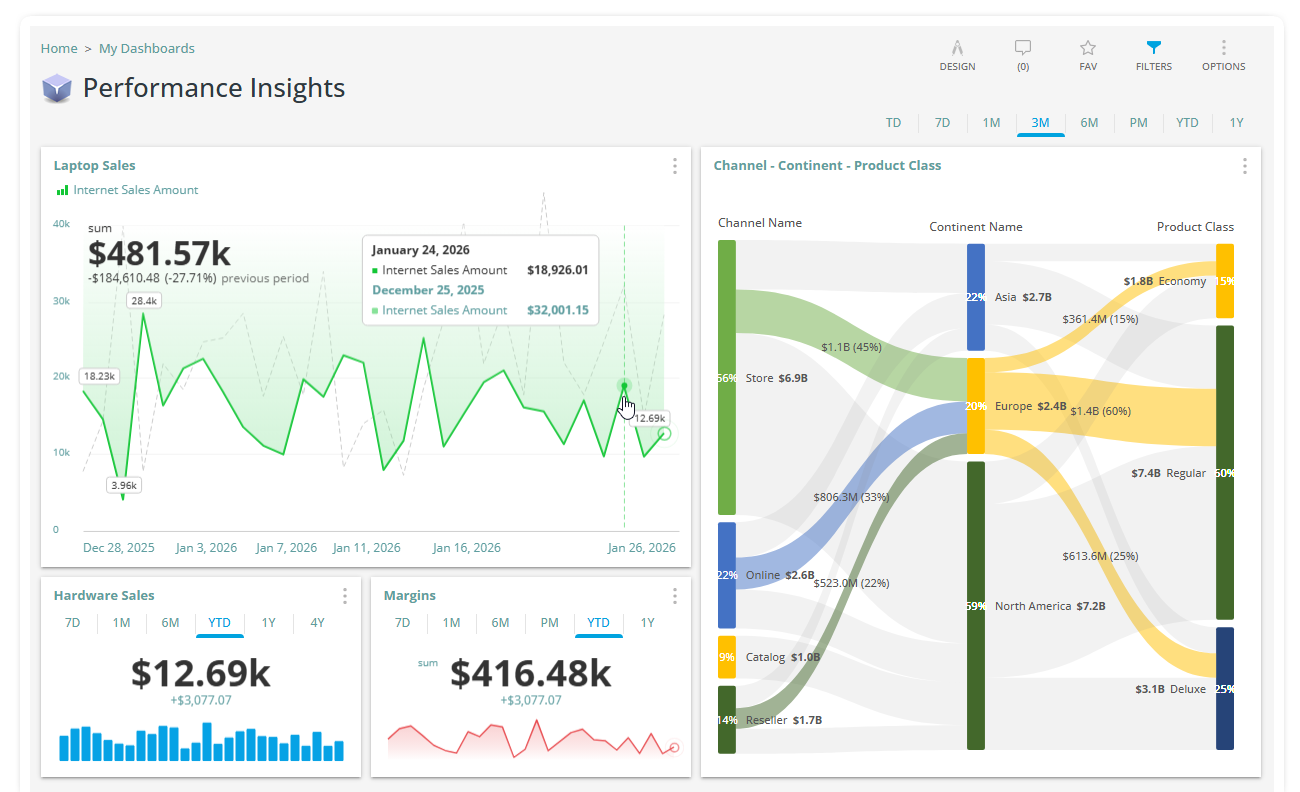The width and height of the screenshot is (1300, 792).
Task: Click the Europe node in the Sankey chart
Action: coord(975,406)
